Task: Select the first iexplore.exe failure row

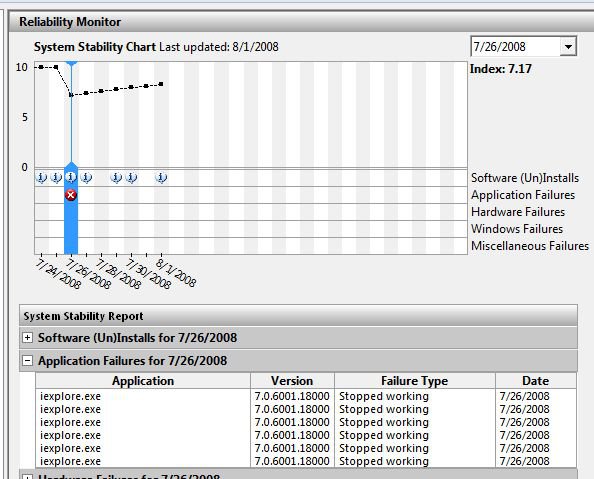Action: pyautogui.click(x=306, y=396)
